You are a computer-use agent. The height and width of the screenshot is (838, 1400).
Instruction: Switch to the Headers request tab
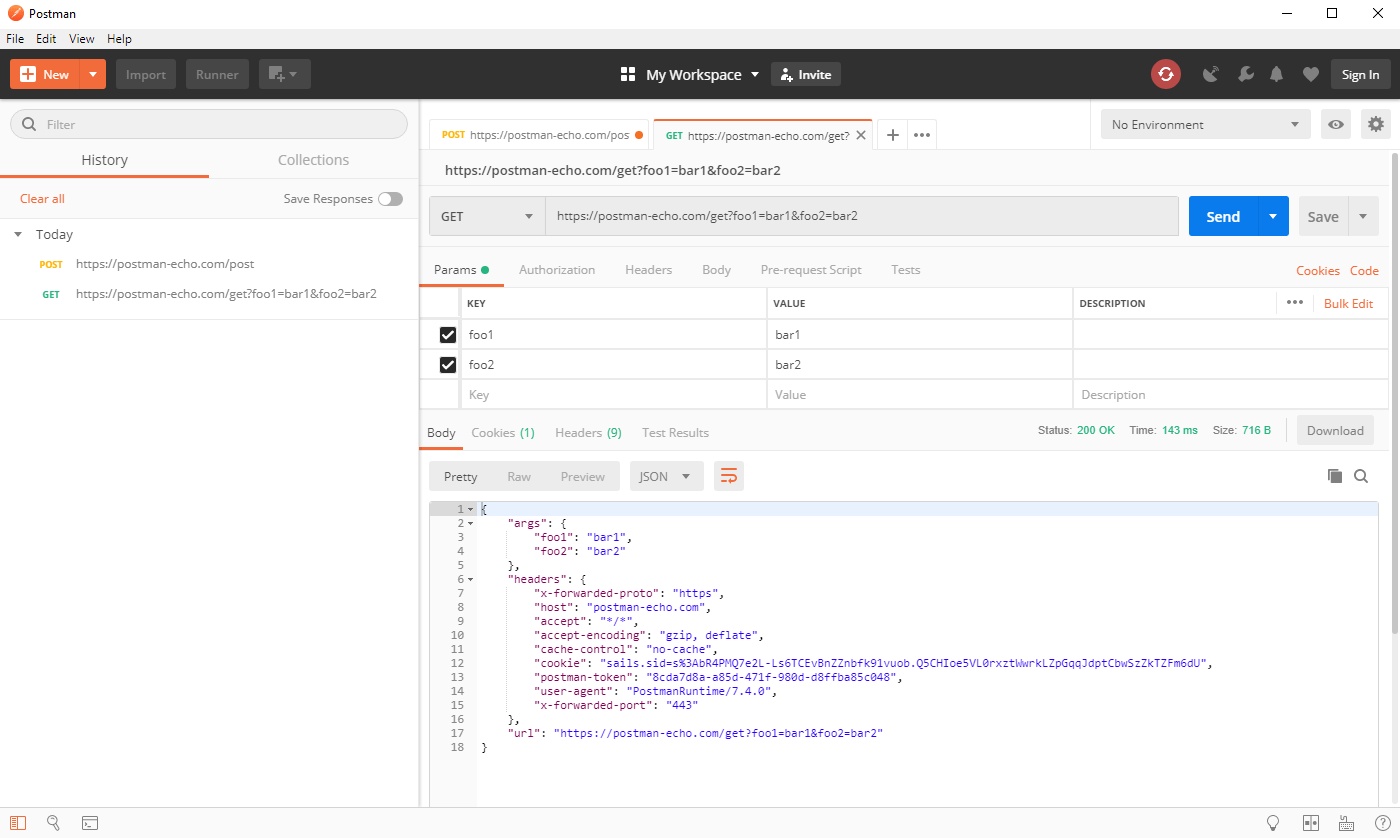click(x=648, y=269)
